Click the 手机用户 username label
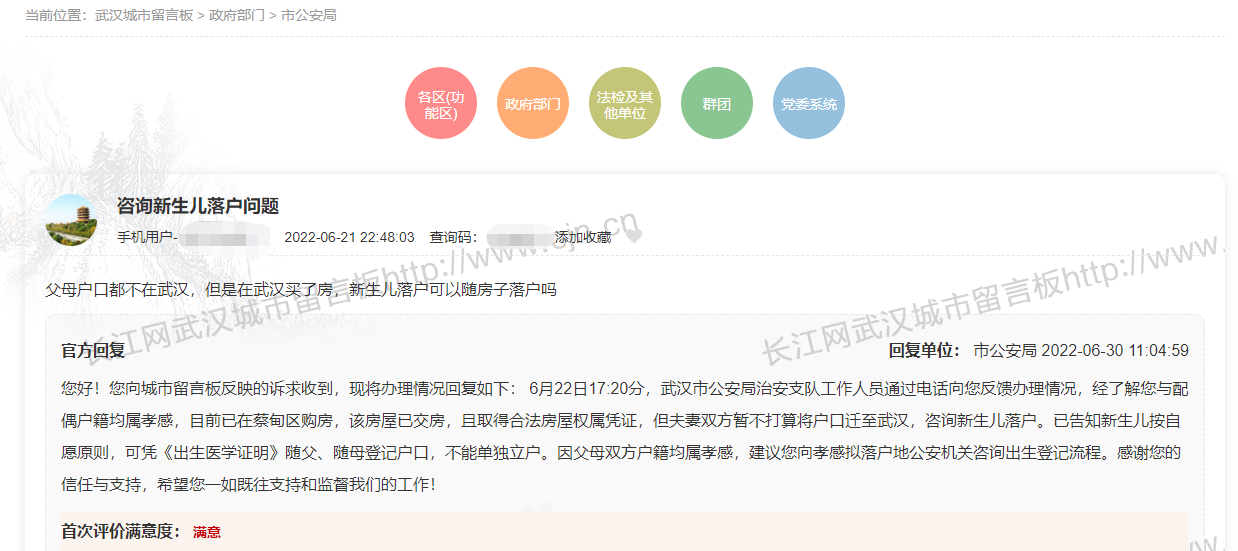 click(147, 237)
